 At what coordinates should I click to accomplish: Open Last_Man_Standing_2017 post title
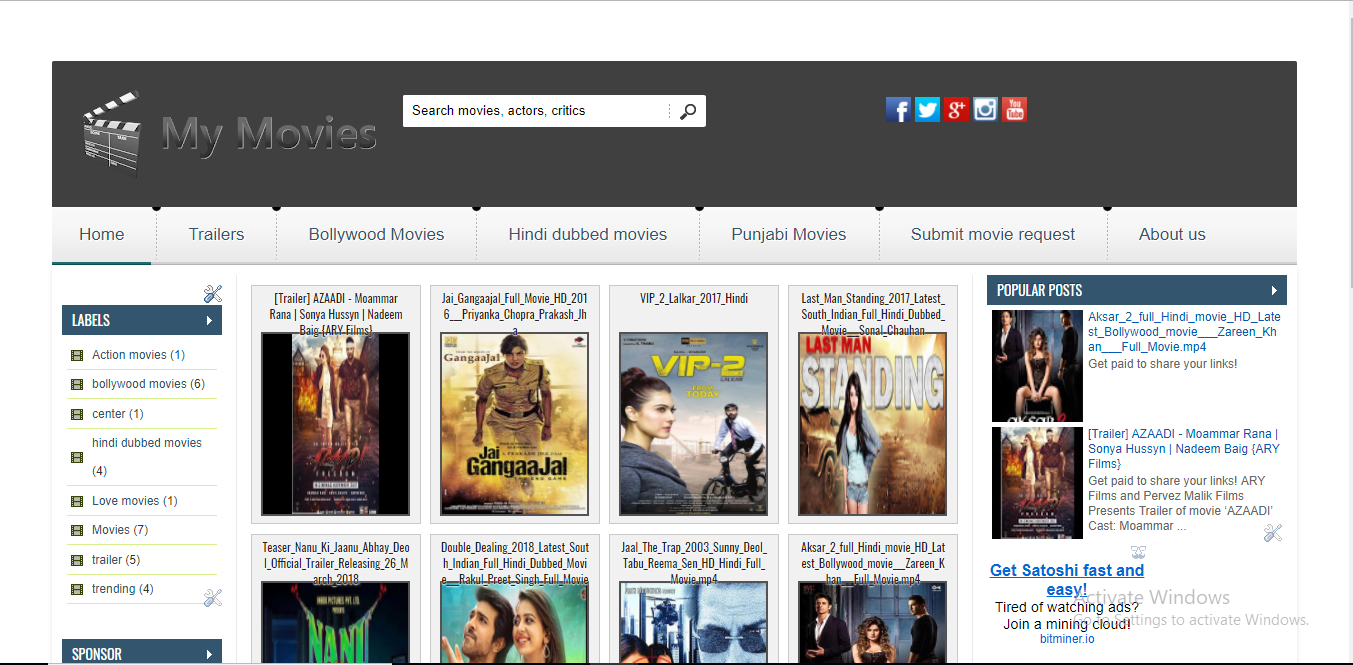(x=873, y=313)
